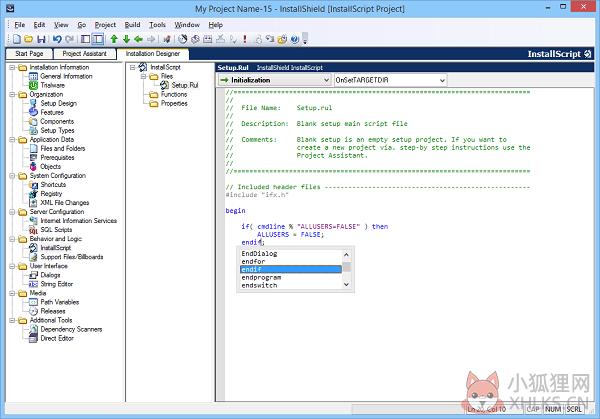This screenshot has width=600, height=419.
Task: Select Trialware tree item
Action: point(52,85)
